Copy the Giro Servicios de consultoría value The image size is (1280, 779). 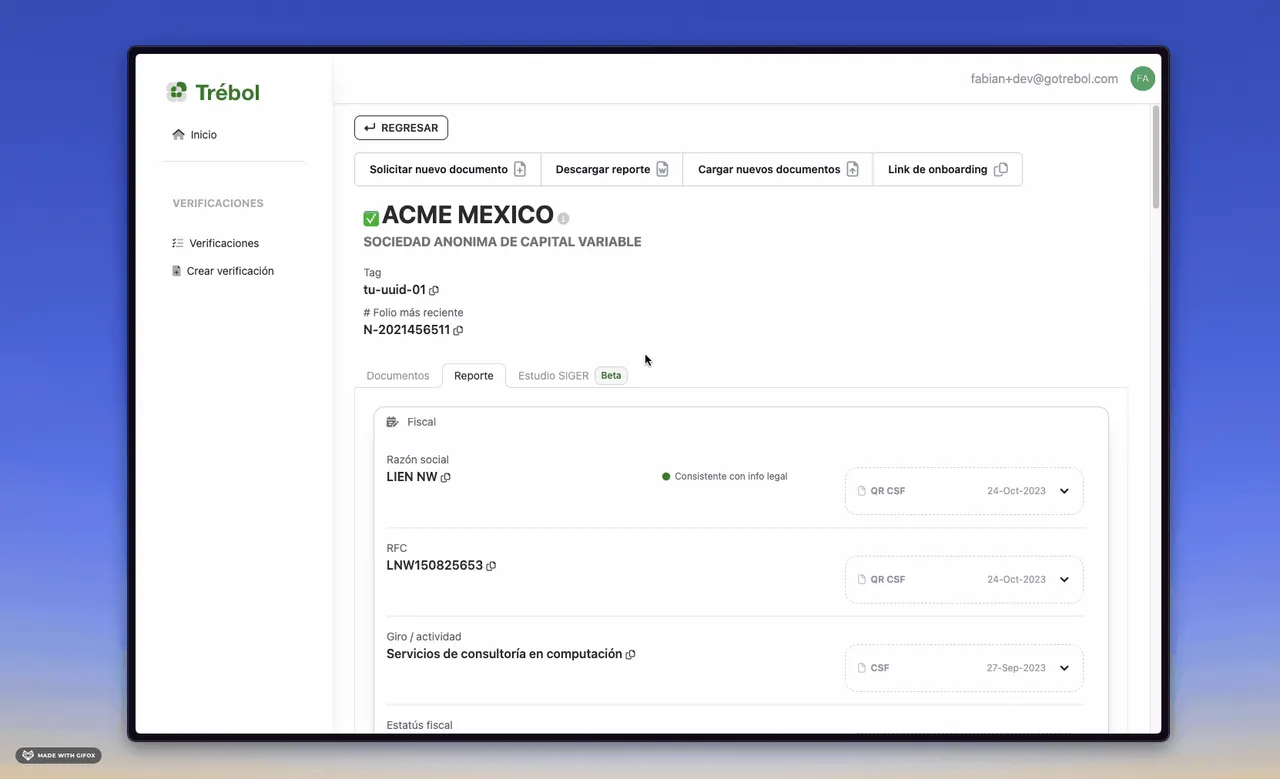tap(630, 655)
